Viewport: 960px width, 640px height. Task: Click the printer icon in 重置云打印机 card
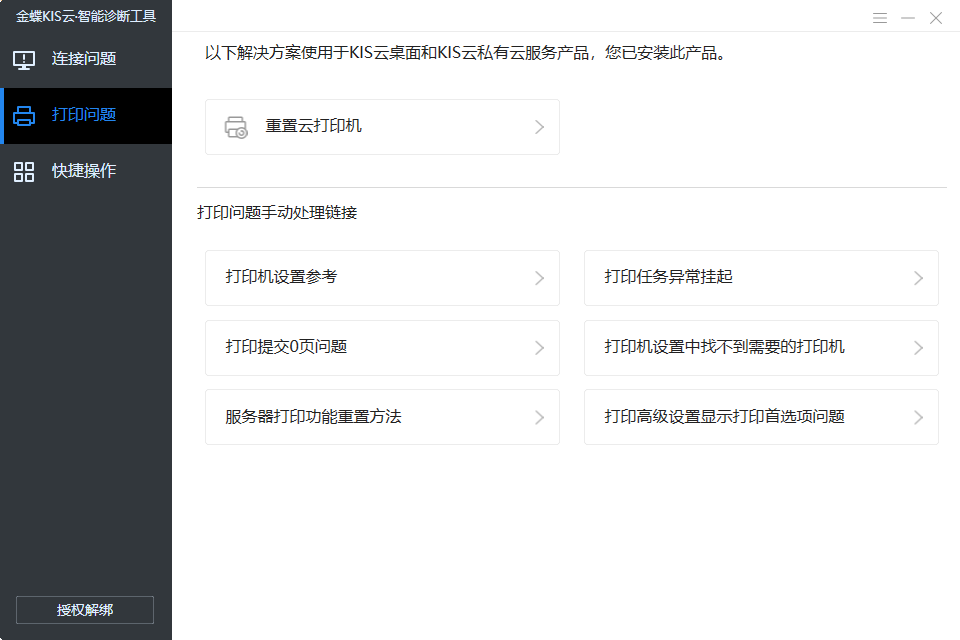[236, 127]
